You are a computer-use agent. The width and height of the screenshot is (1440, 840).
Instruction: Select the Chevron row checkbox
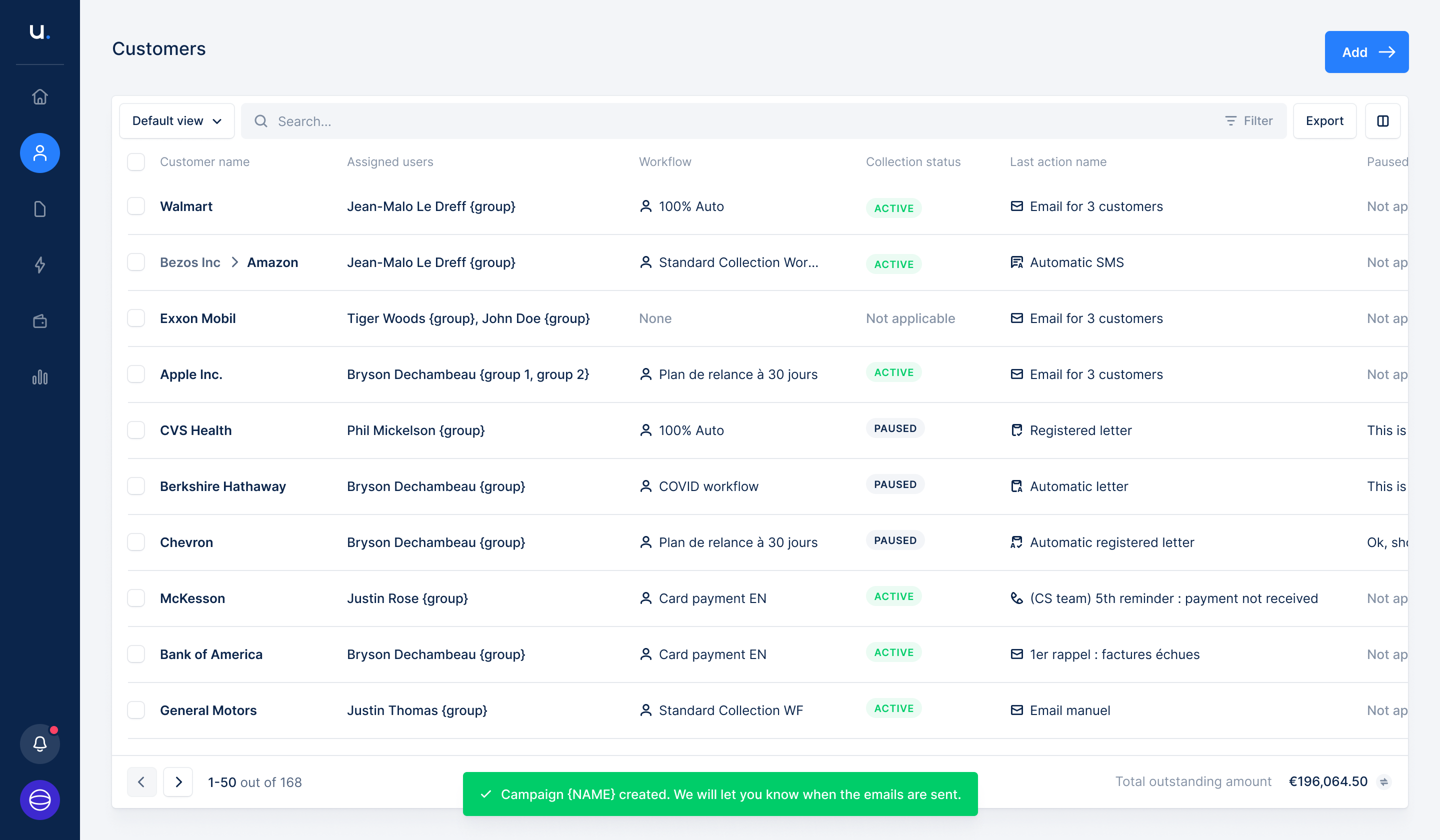point(136,542)
